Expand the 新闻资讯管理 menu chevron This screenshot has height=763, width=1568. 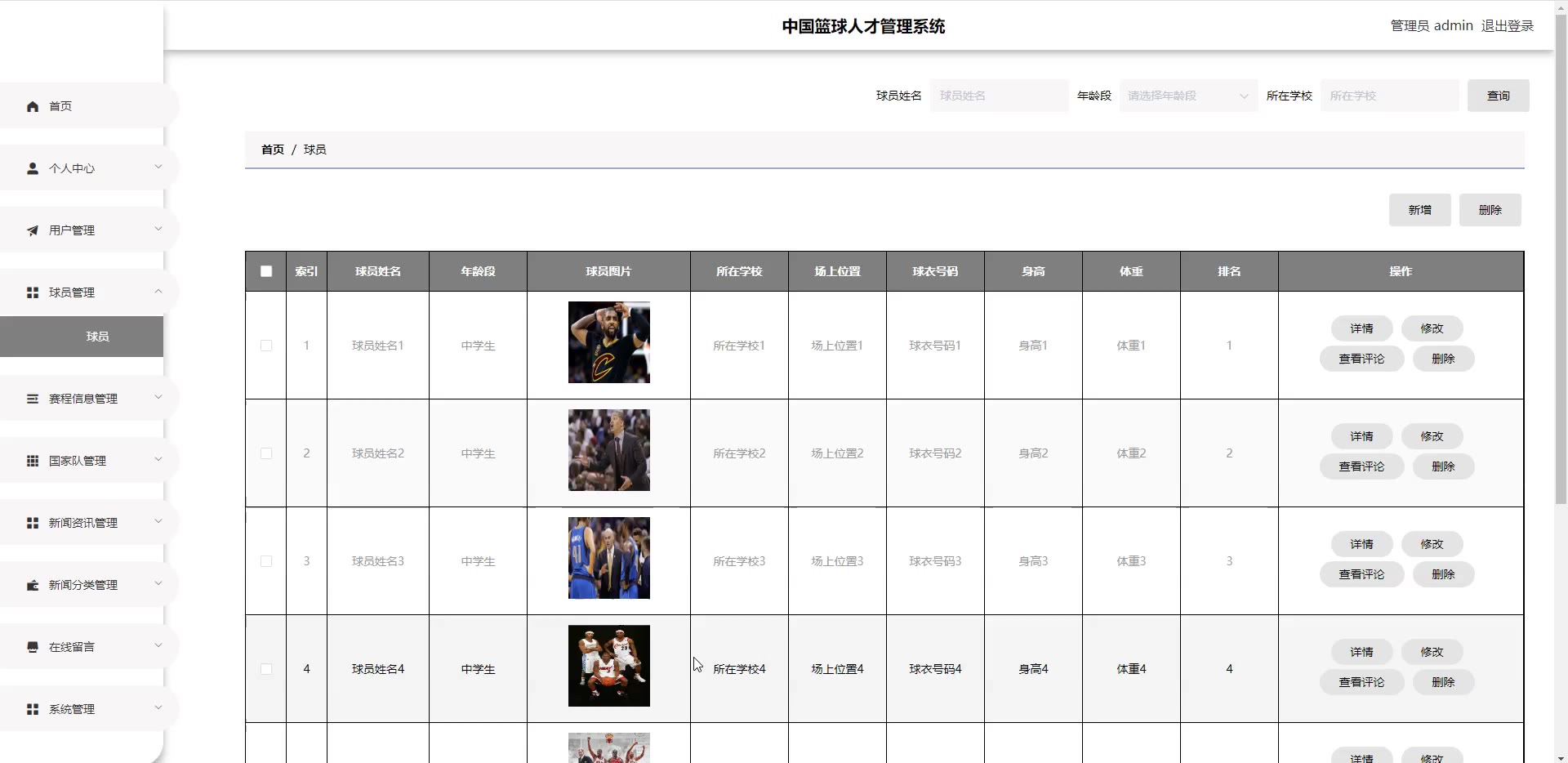click(x=158, y=521)
